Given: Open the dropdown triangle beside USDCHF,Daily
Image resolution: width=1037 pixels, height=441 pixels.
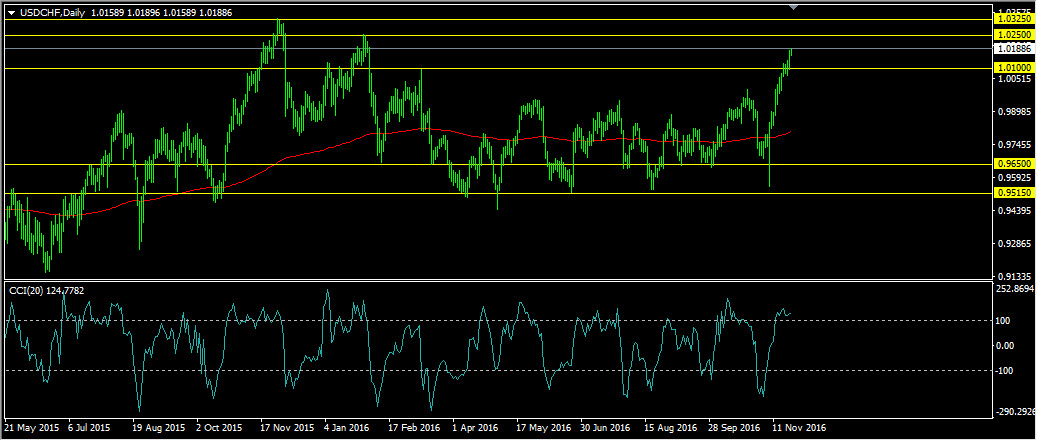Looking at the screenshot, I should (x=11, y=12).
